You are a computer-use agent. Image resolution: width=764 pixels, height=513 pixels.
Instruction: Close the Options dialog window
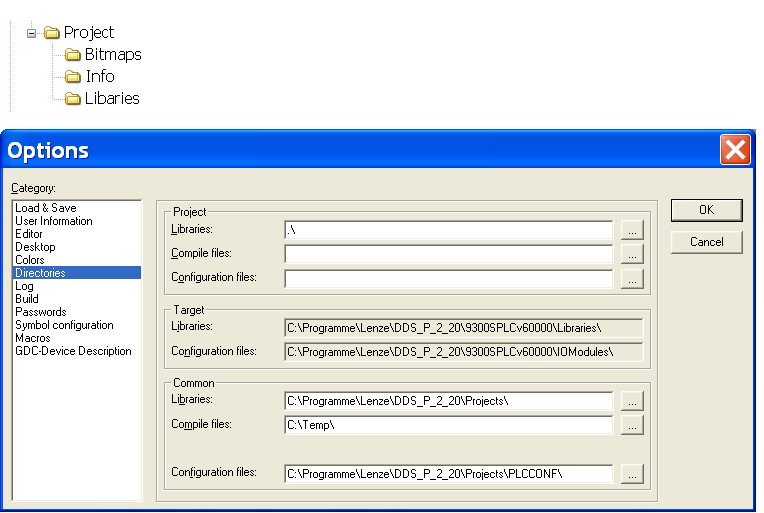[x=735, y=150]
